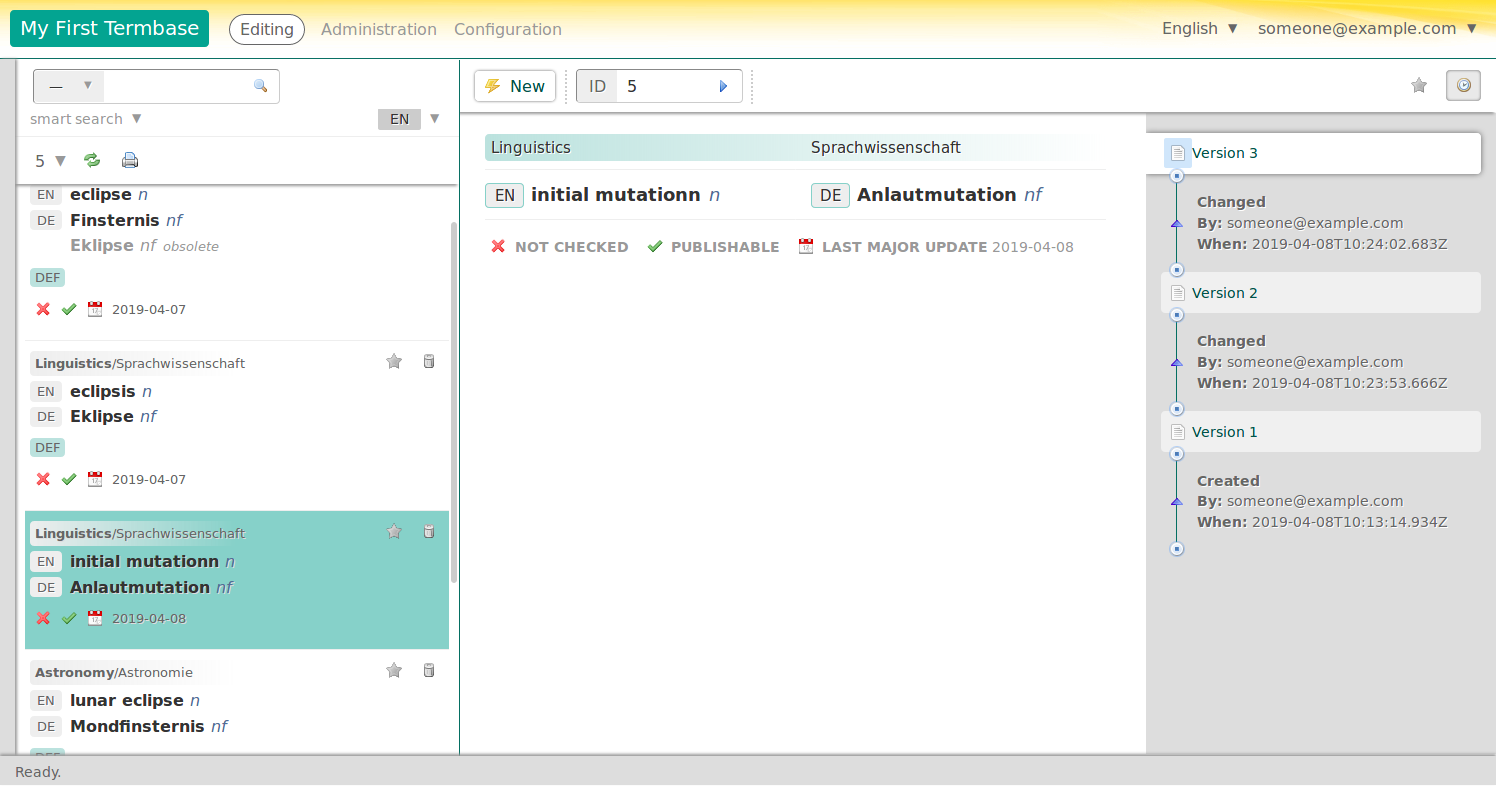Toggle publishable status via green checkmark
Image resolution: width=1496 pixels, height=786 pixels.
pyautogui.click(x=655, y=246)
